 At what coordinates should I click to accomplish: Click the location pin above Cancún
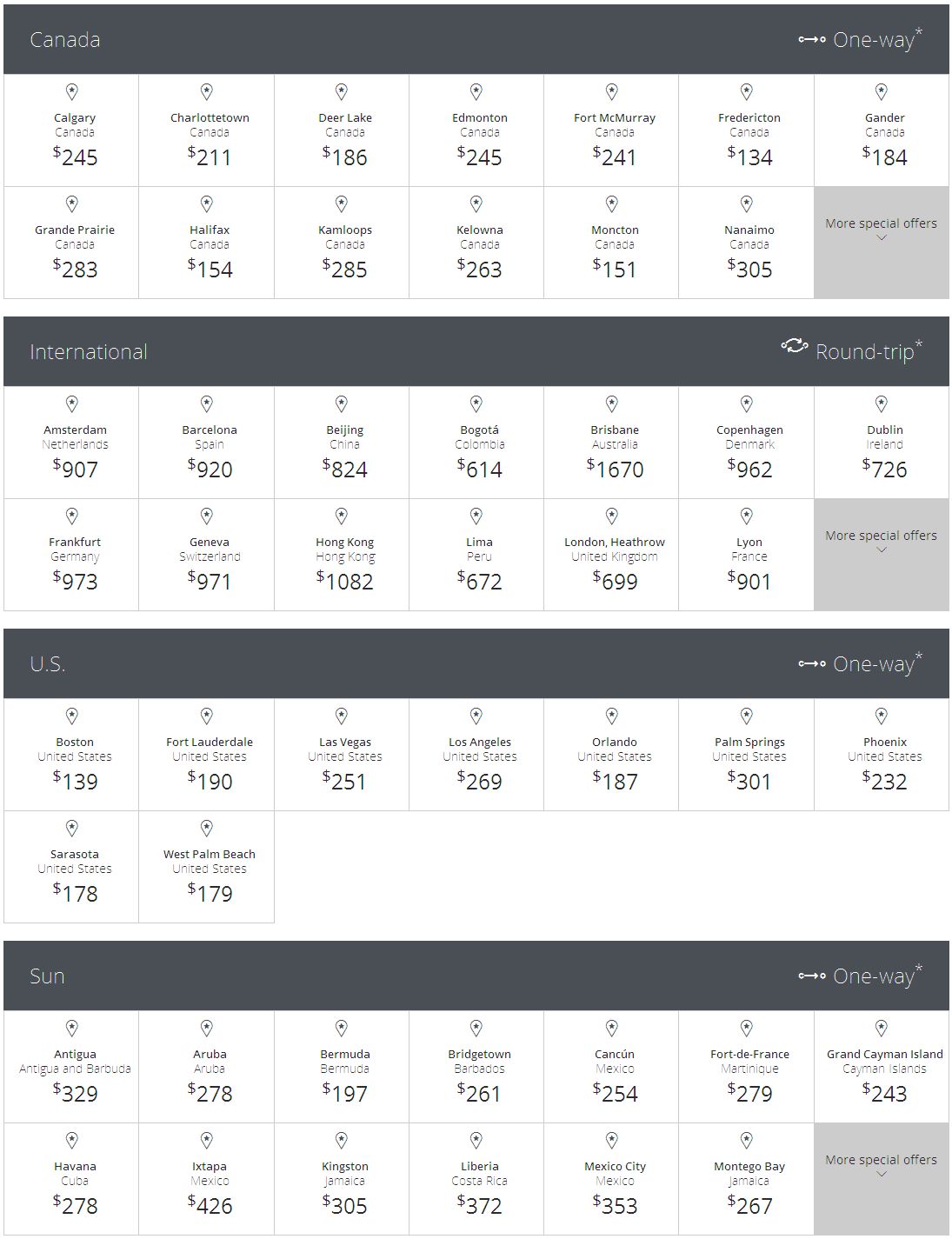click(612, 1028)
